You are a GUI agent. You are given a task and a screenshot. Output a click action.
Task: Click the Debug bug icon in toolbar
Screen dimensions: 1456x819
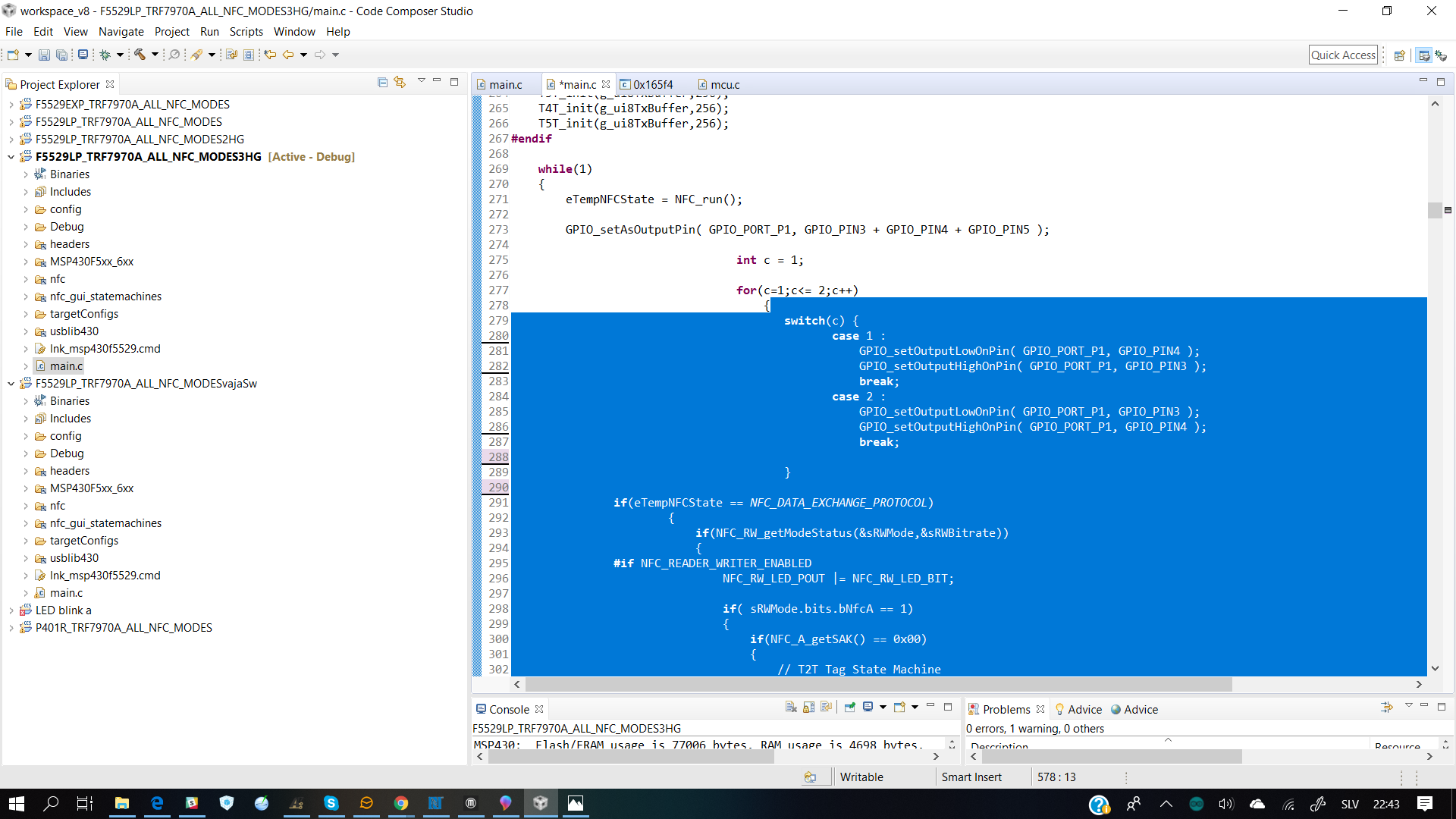[105, 55]
